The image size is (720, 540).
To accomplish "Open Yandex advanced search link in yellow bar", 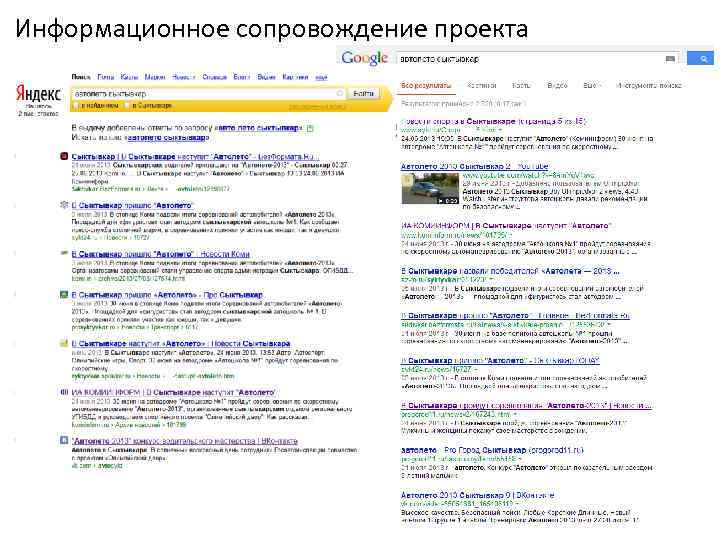I will [317, 107].
